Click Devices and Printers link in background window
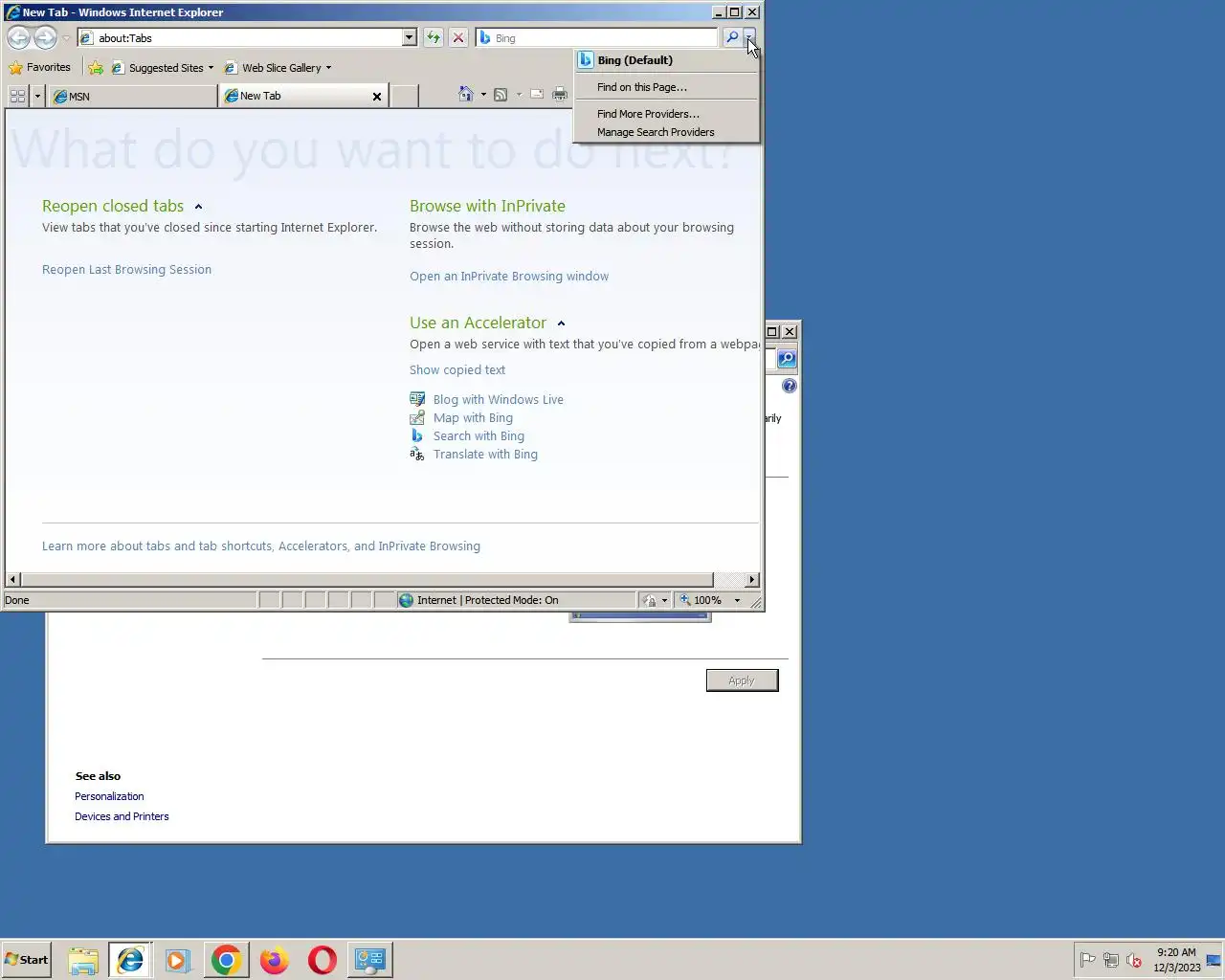 click(122, 816)
